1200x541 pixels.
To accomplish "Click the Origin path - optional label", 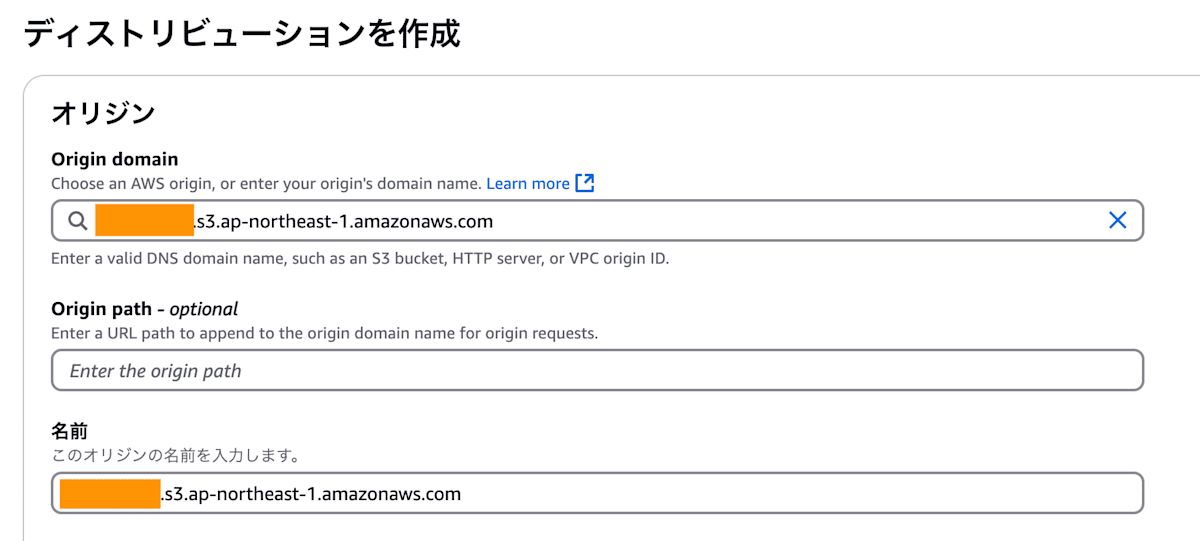I will click(145, 308).
